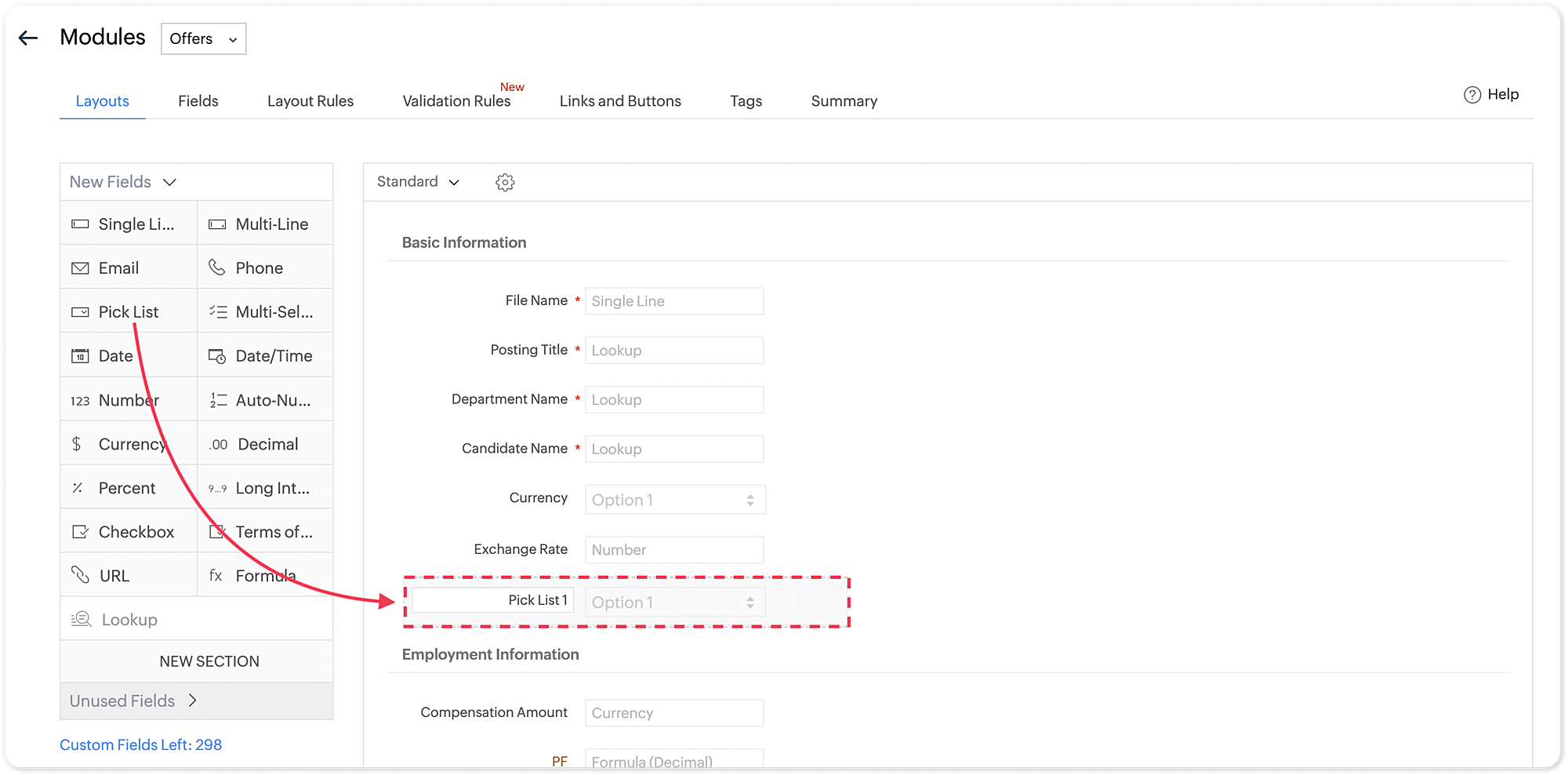Click the back arrow icon
The image size is (1568, 775).
[28, 38]
